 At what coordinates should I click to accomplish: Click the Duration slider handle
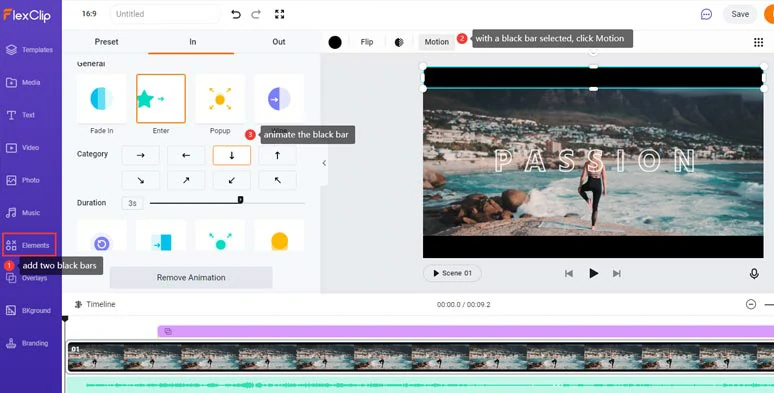(240, 200)
